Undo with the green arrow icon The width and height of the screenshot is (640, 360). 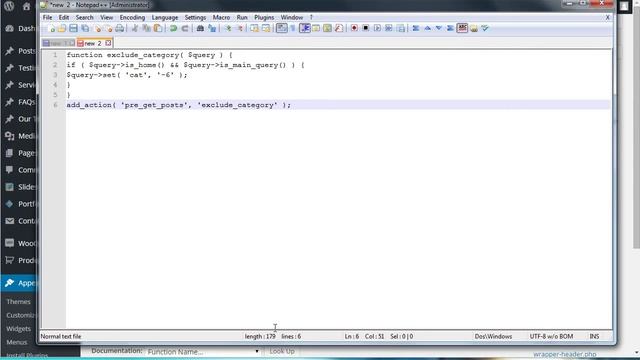click(173, 28)
